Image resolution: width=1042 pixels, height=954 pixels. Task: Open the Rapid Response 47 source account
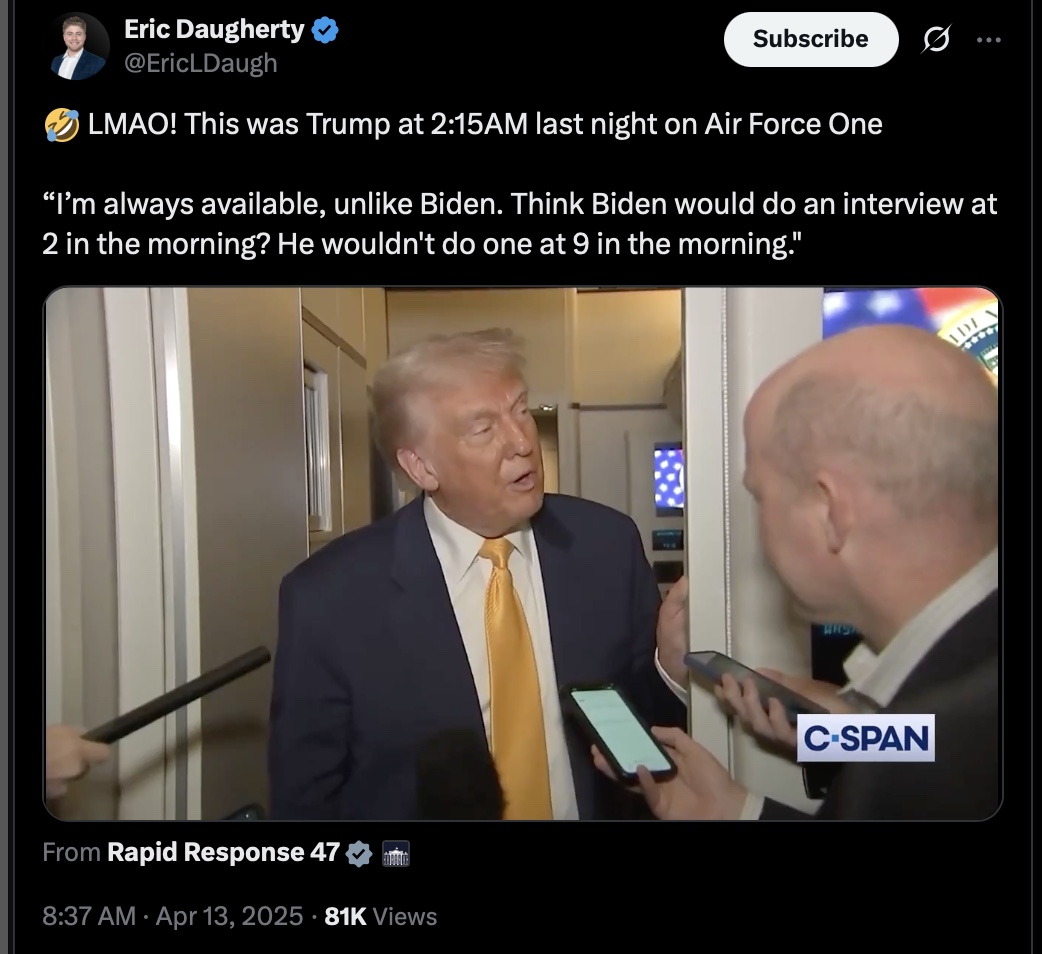tap(223, 852)
